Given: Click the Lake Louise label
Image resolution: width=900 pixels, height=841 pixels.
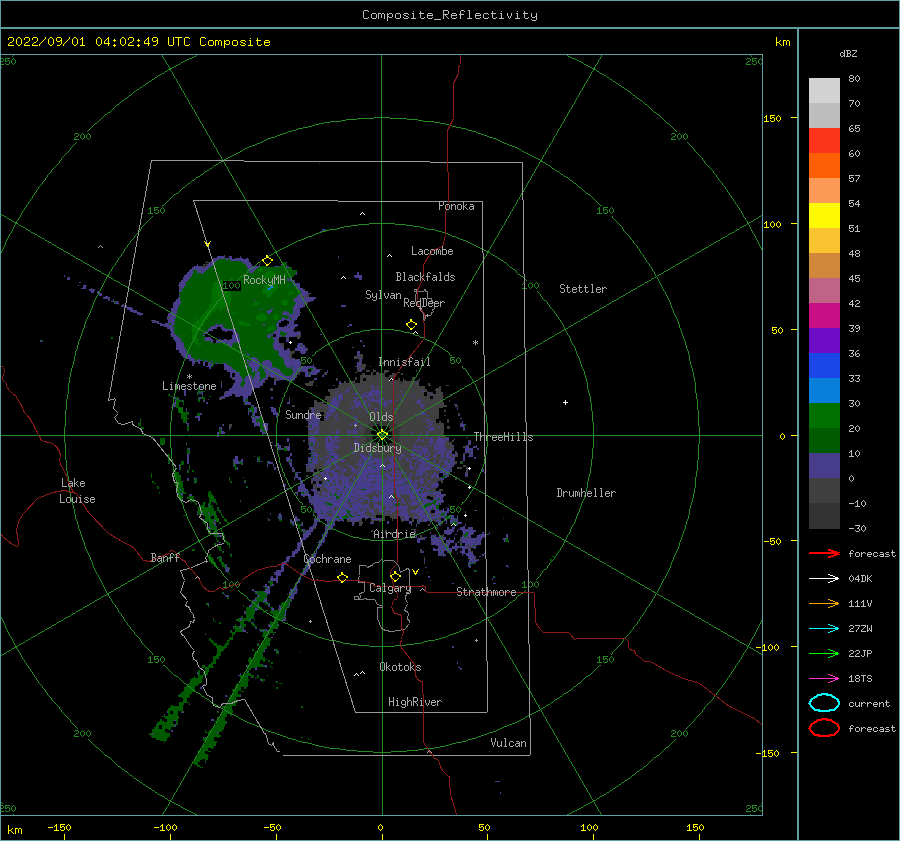Looking at the screenshot, I should 77,491.
